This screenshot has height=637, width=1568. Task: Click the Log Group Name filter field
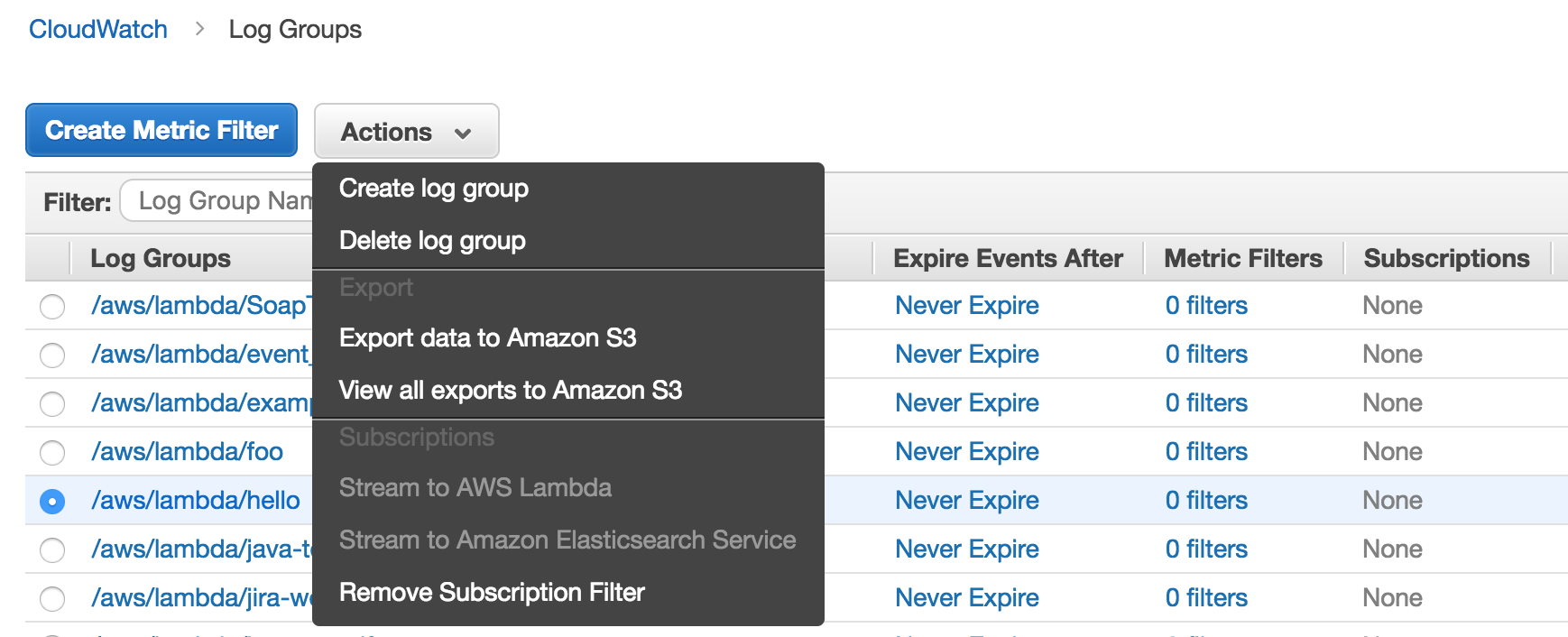coord(226,200)
